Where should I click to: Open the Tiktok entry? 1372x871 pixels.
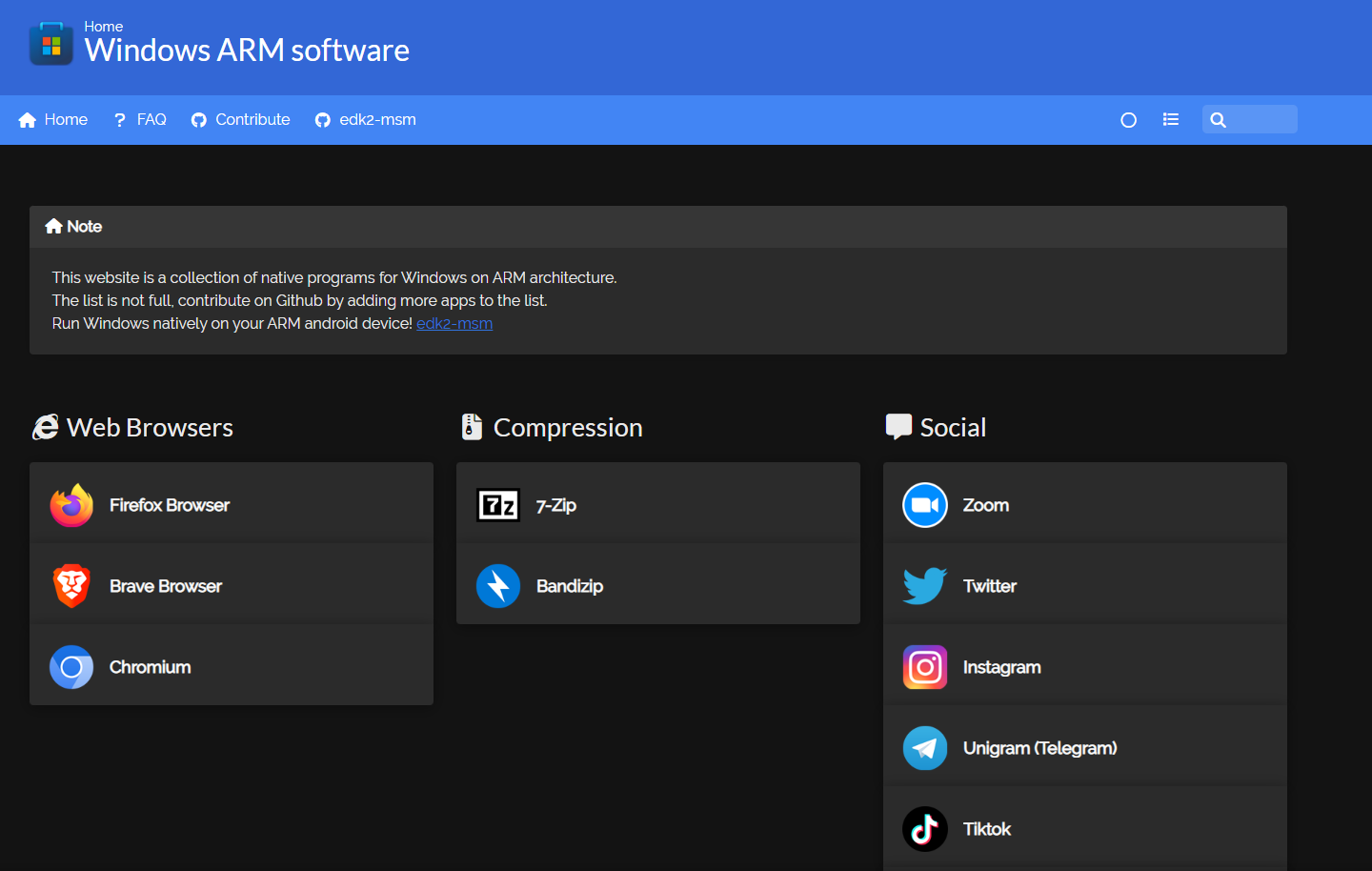1085,829
